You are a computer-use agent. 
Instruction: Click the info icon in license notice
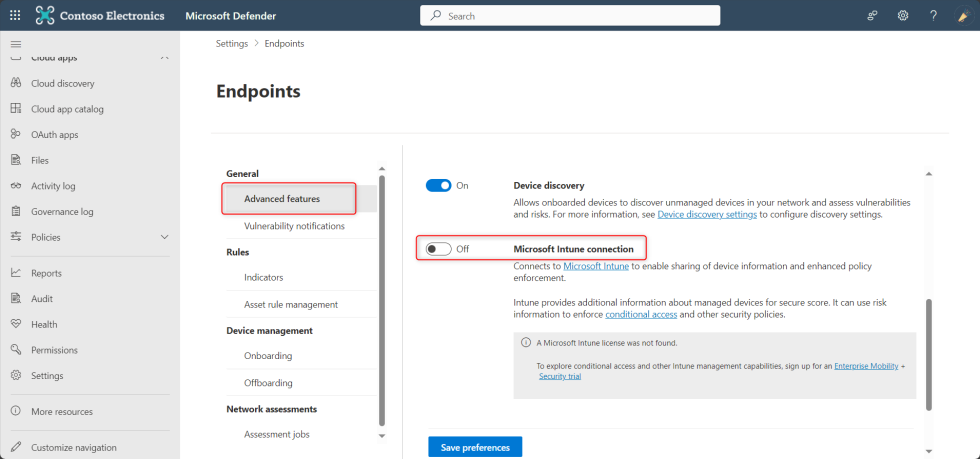pos(526,343)
